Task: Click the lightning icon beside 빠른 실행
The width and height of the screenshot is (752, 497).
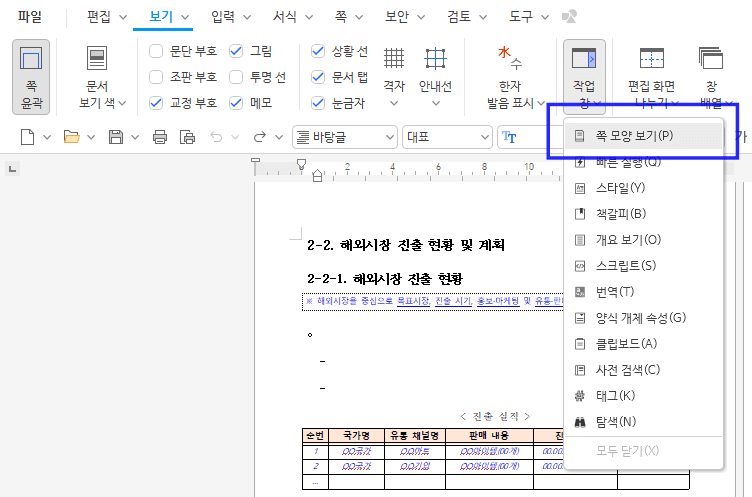Action: pyautogui.click(x=580, y=162)
